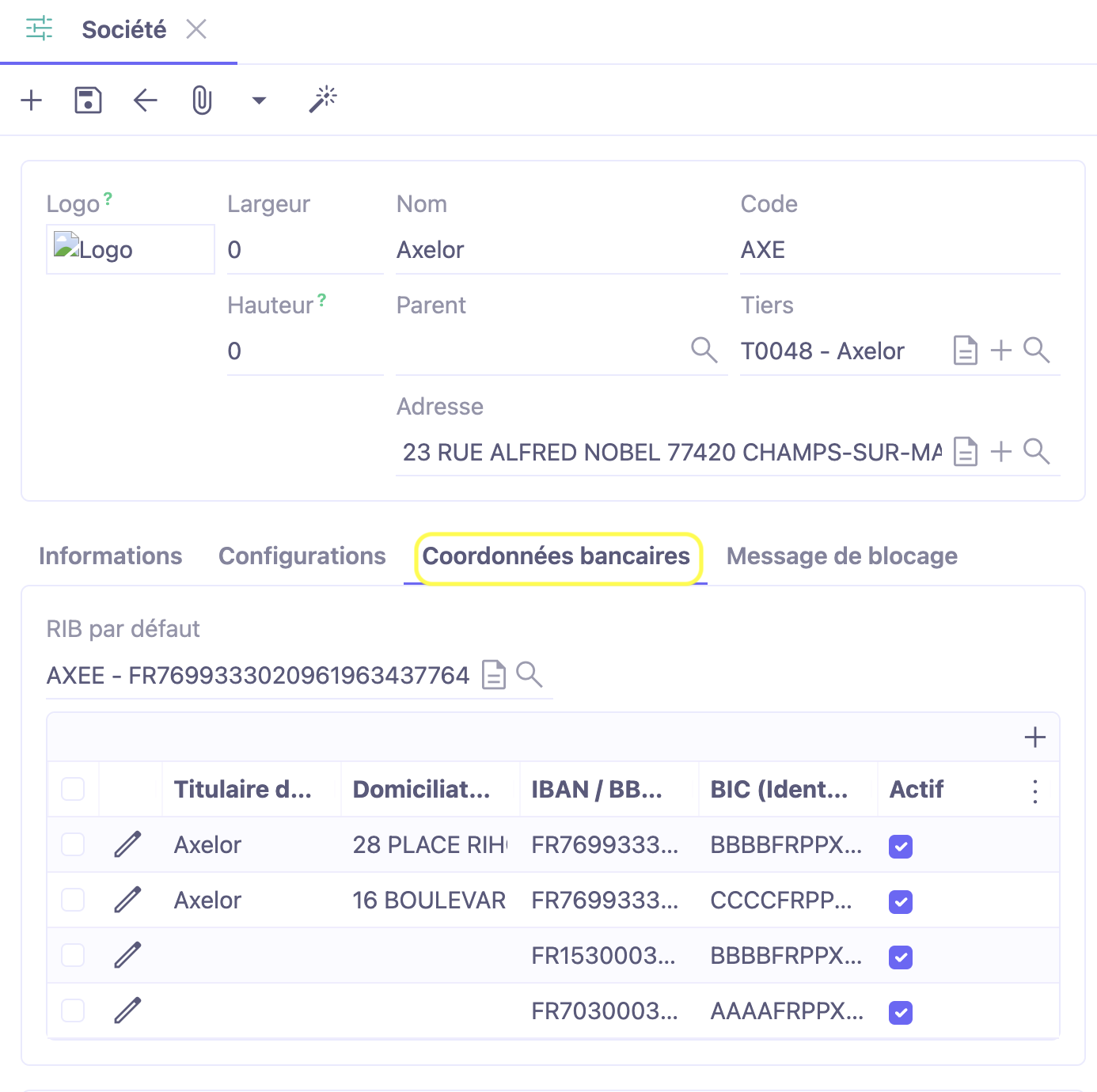Click the FR1530003 IBAN cell

[x=609, y=956]
